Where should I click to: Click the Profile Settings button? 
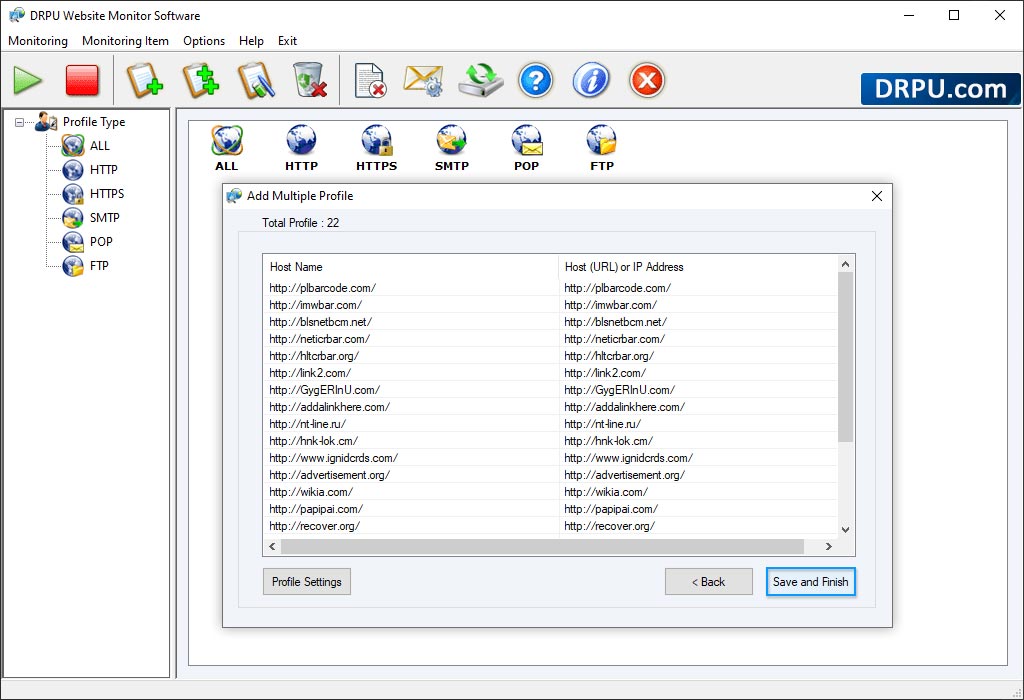(307, 582)
